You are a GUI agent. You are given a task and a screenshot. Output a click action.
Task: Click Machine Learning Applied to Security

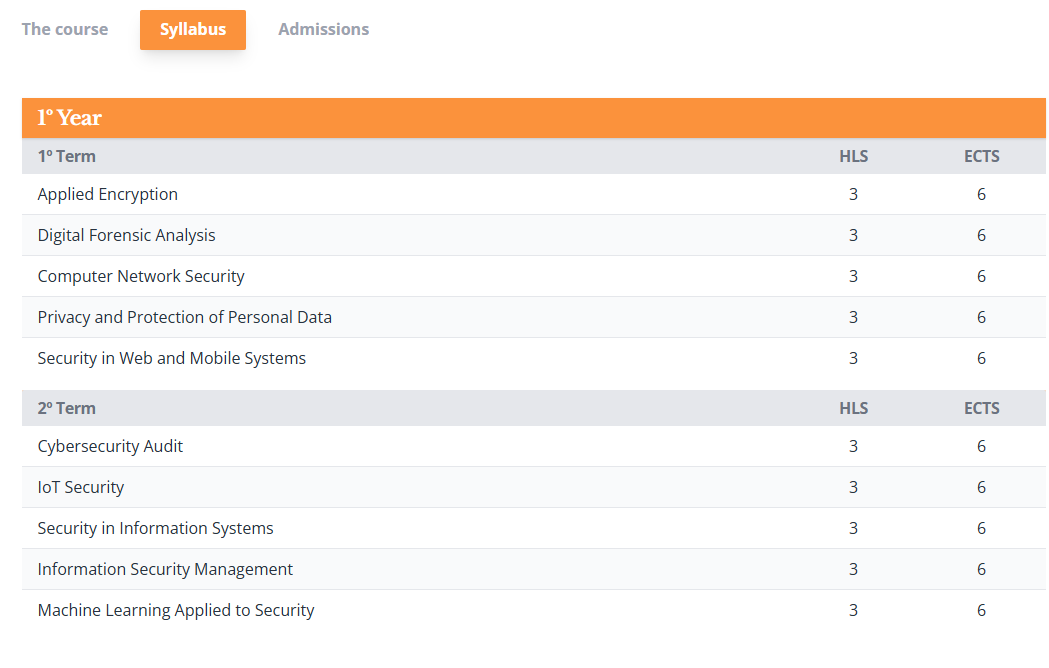[176, 610]
